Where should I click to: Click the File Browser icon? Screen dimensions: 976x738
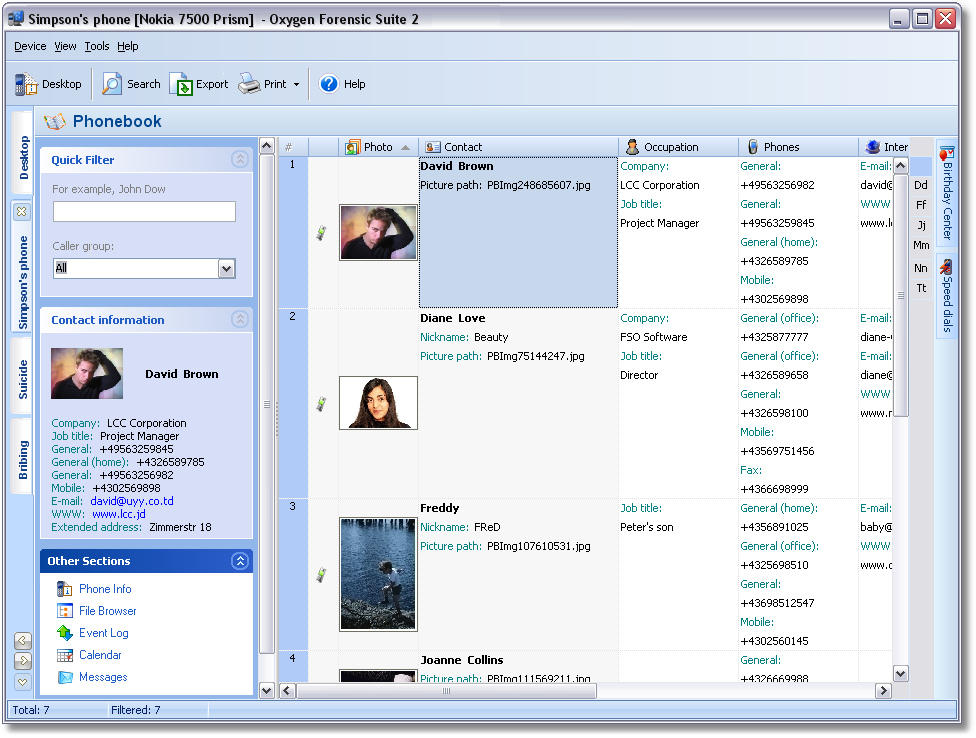pyautogui.click(x=65, y=611)
